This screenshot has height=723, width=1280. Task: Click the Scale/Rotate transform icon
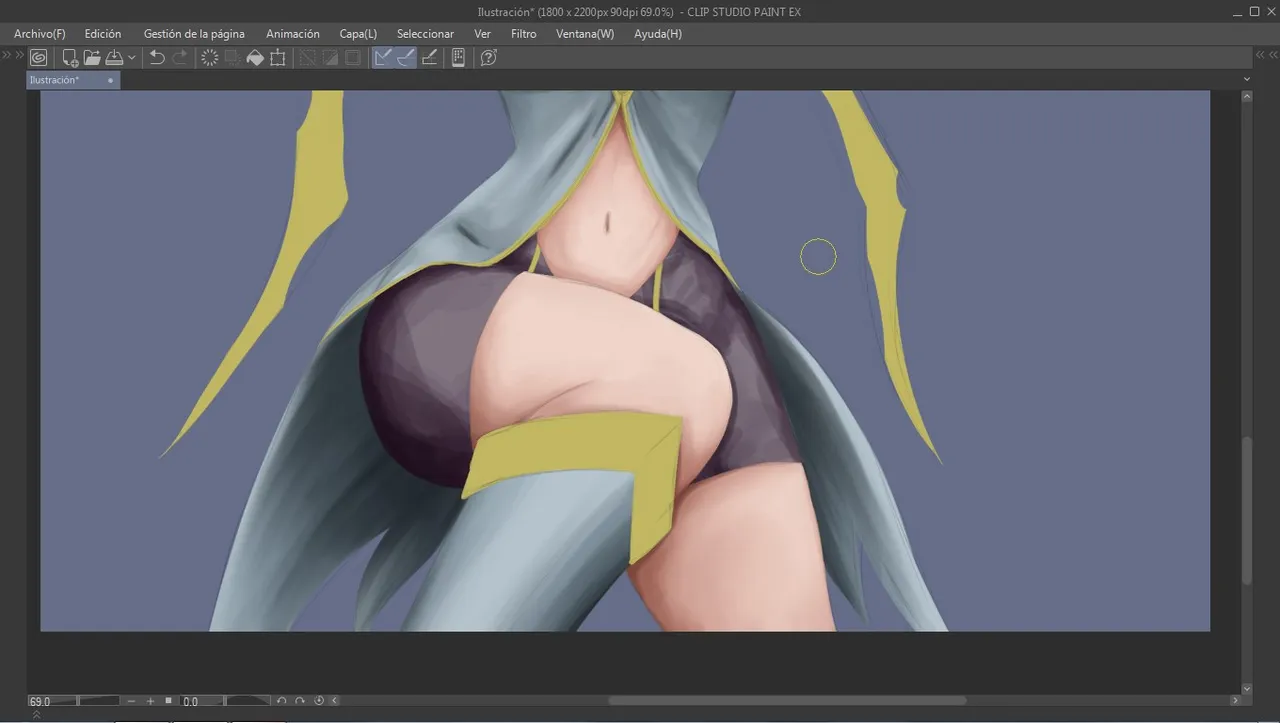click(278, 58)
